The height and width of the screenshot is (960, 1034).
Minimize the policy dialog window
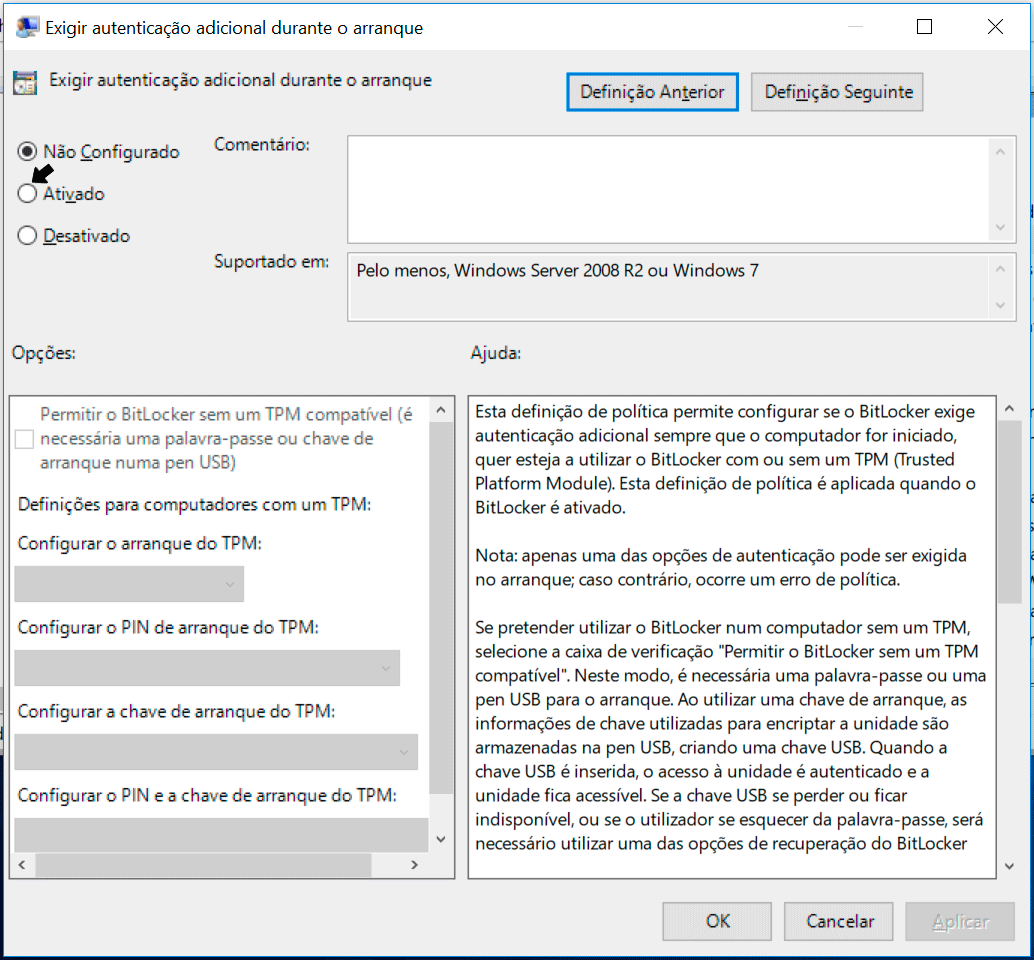pyautogui.click(x=855, y=26)
